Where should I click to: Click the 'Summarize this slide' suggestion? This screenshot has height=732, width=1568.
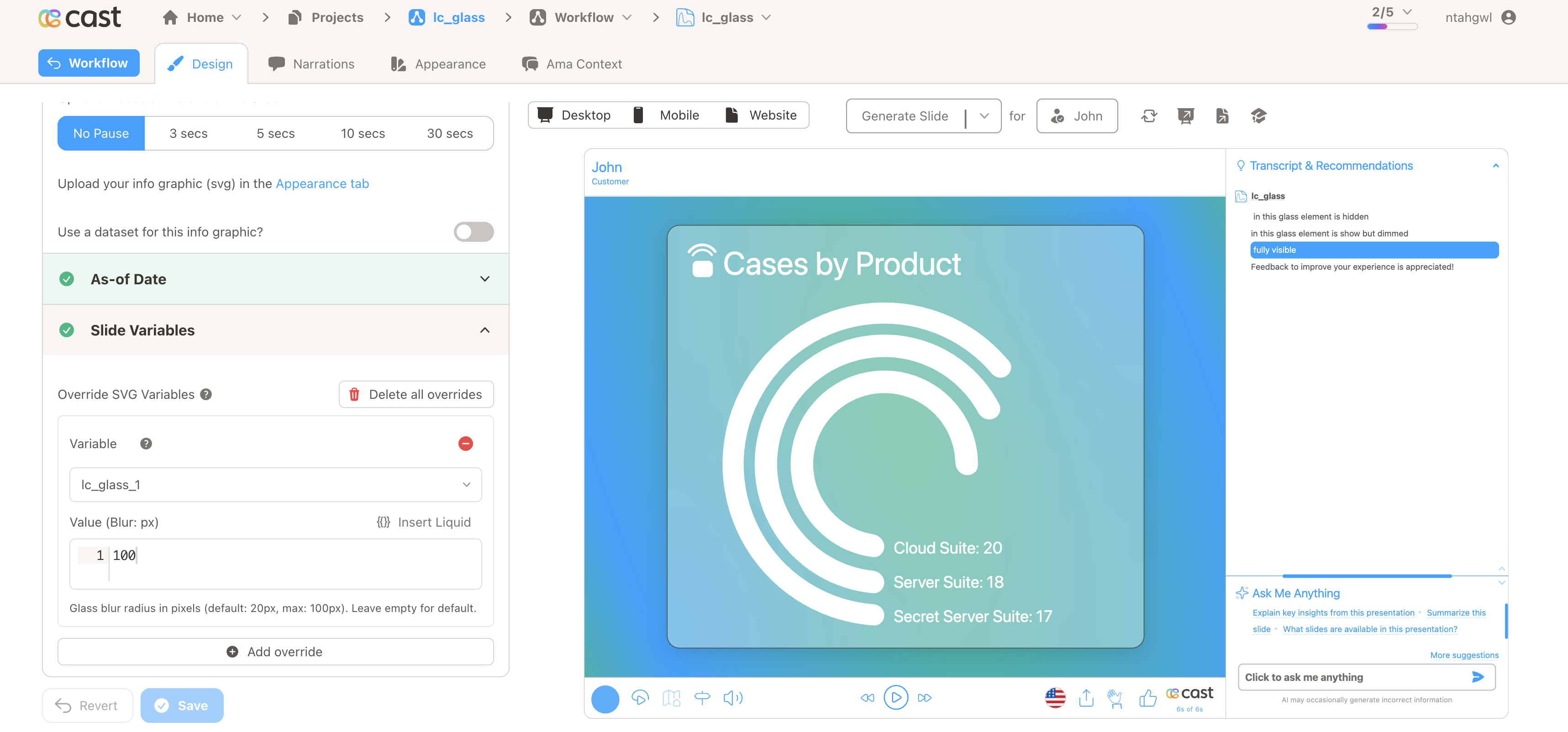pyautogui.click(x=1456, y=613)
